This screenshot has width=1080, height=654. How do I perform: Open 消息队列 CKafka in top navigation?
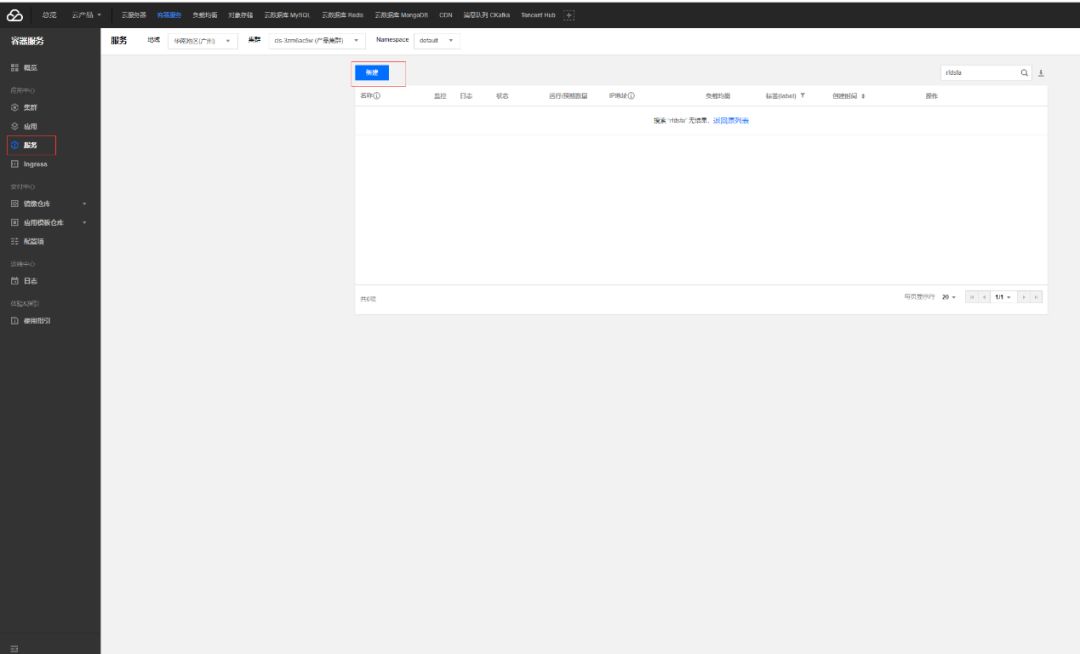click(486, 15)
